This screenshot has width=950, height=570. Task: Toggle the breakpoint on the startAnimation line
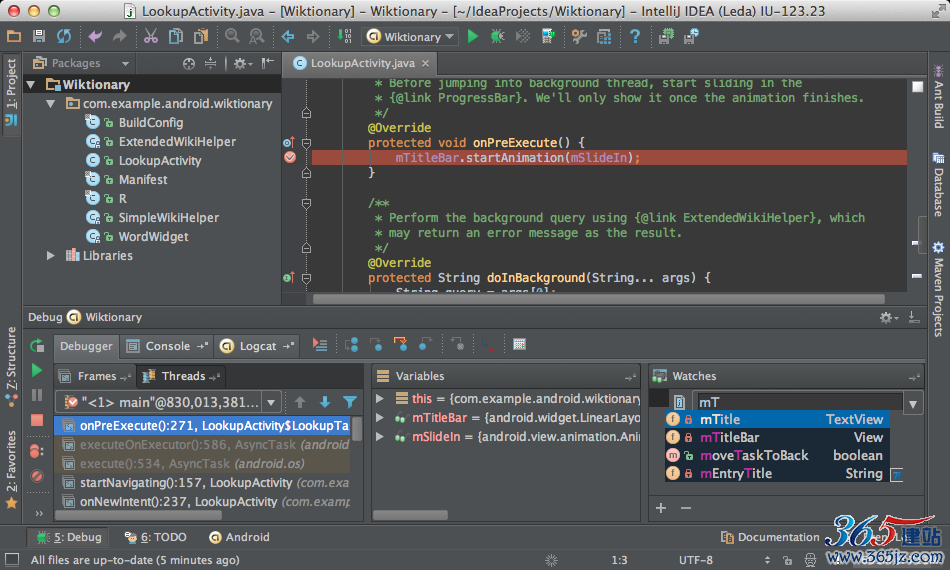coord(290,157)
